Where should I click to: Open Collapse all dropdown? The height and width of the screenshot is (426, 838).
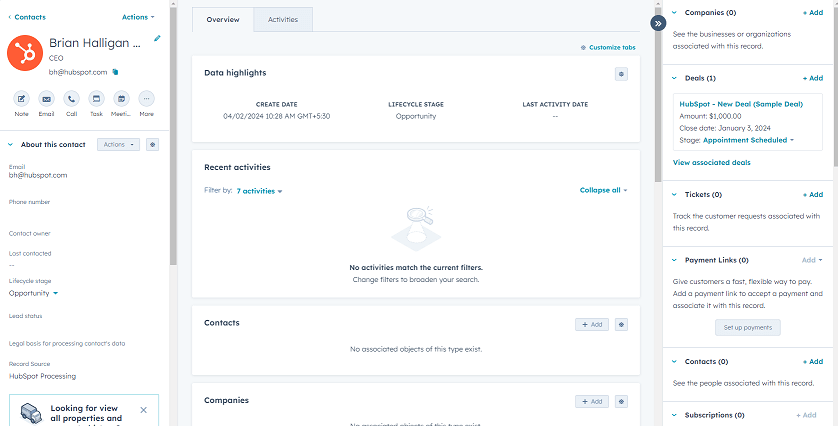(603, 190)
